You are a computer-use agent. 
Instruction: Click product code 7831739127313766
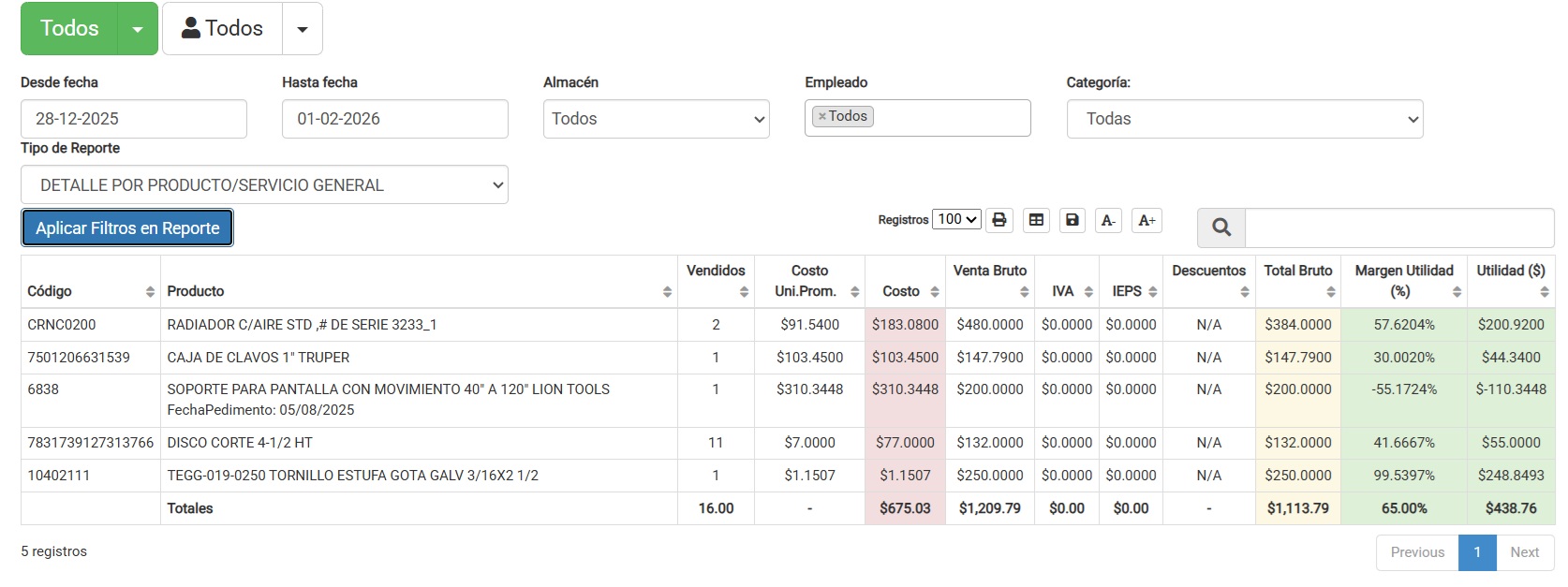pyautogui.click(x=91, y=443)
